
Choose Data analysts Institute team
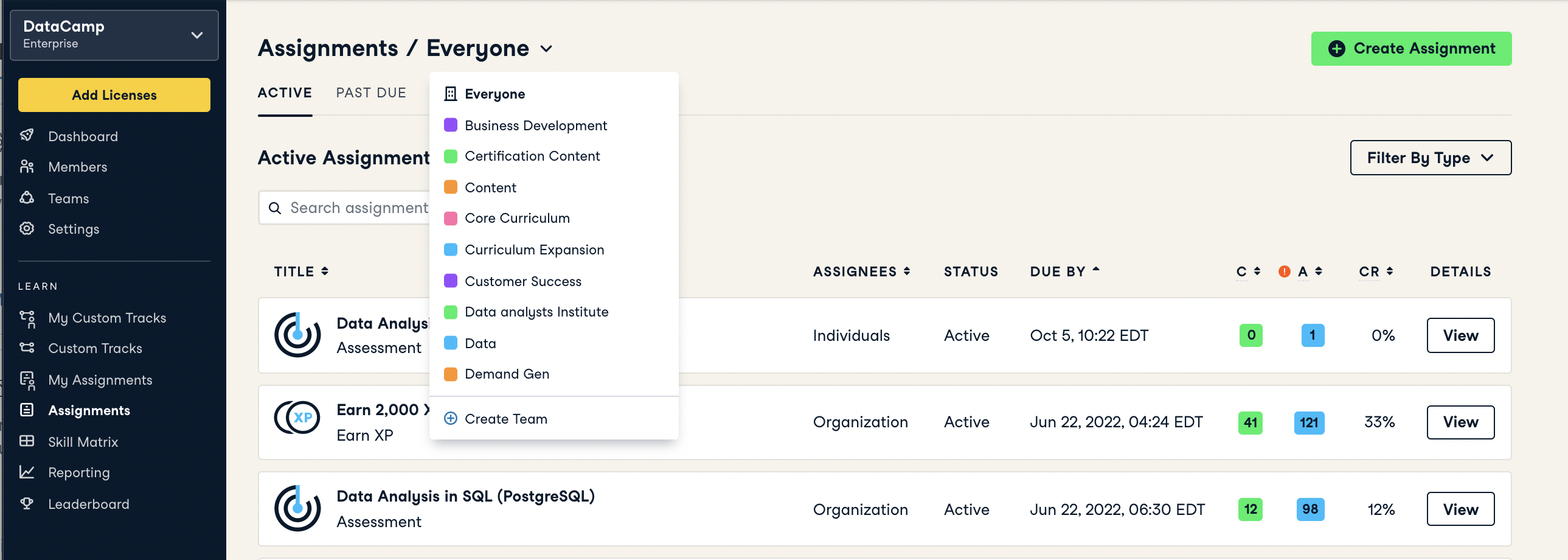(x=554, y=312)
